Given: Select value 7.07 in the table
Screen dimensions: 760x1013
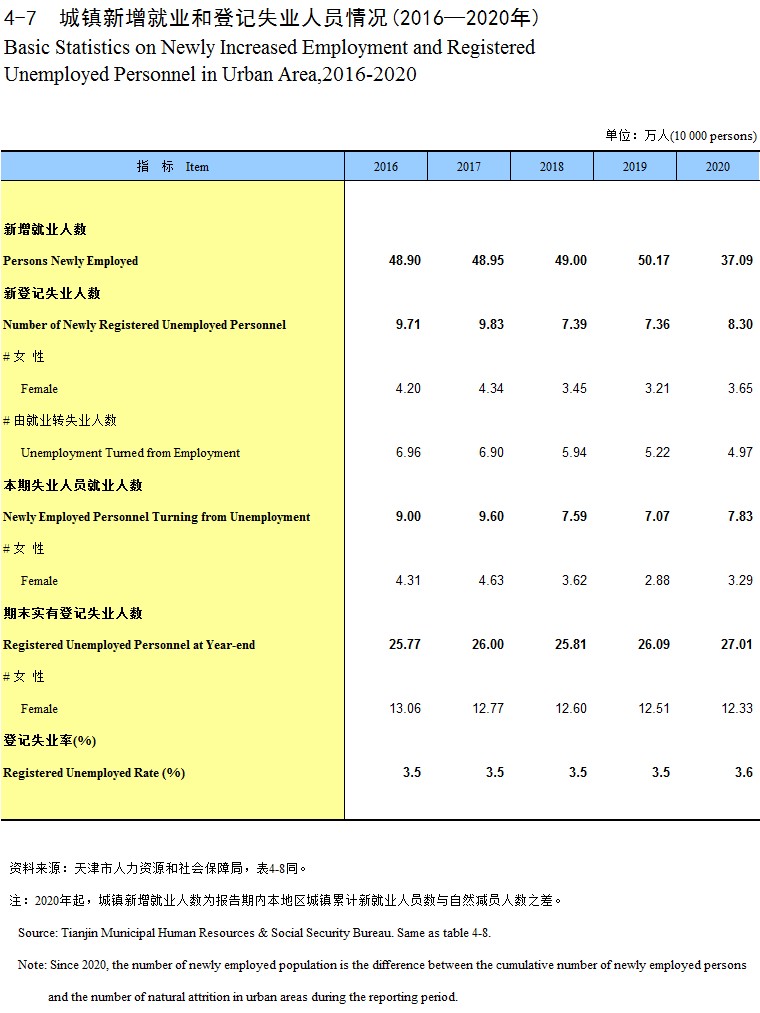Looking at the screenshot, I should (x=657, y=516).
